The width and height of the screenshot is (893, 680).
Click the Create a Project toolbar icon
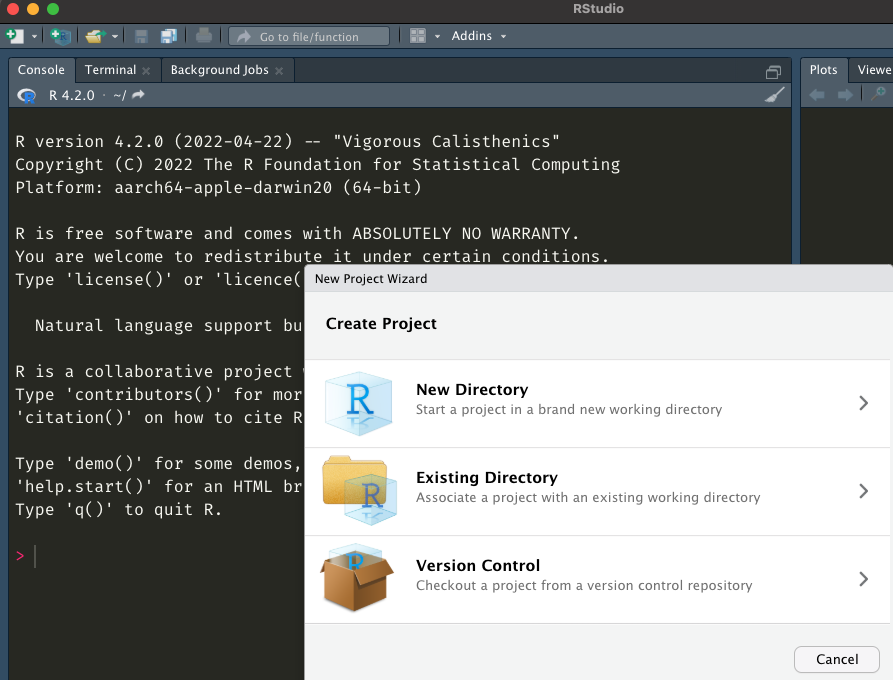tap(61, 36)
